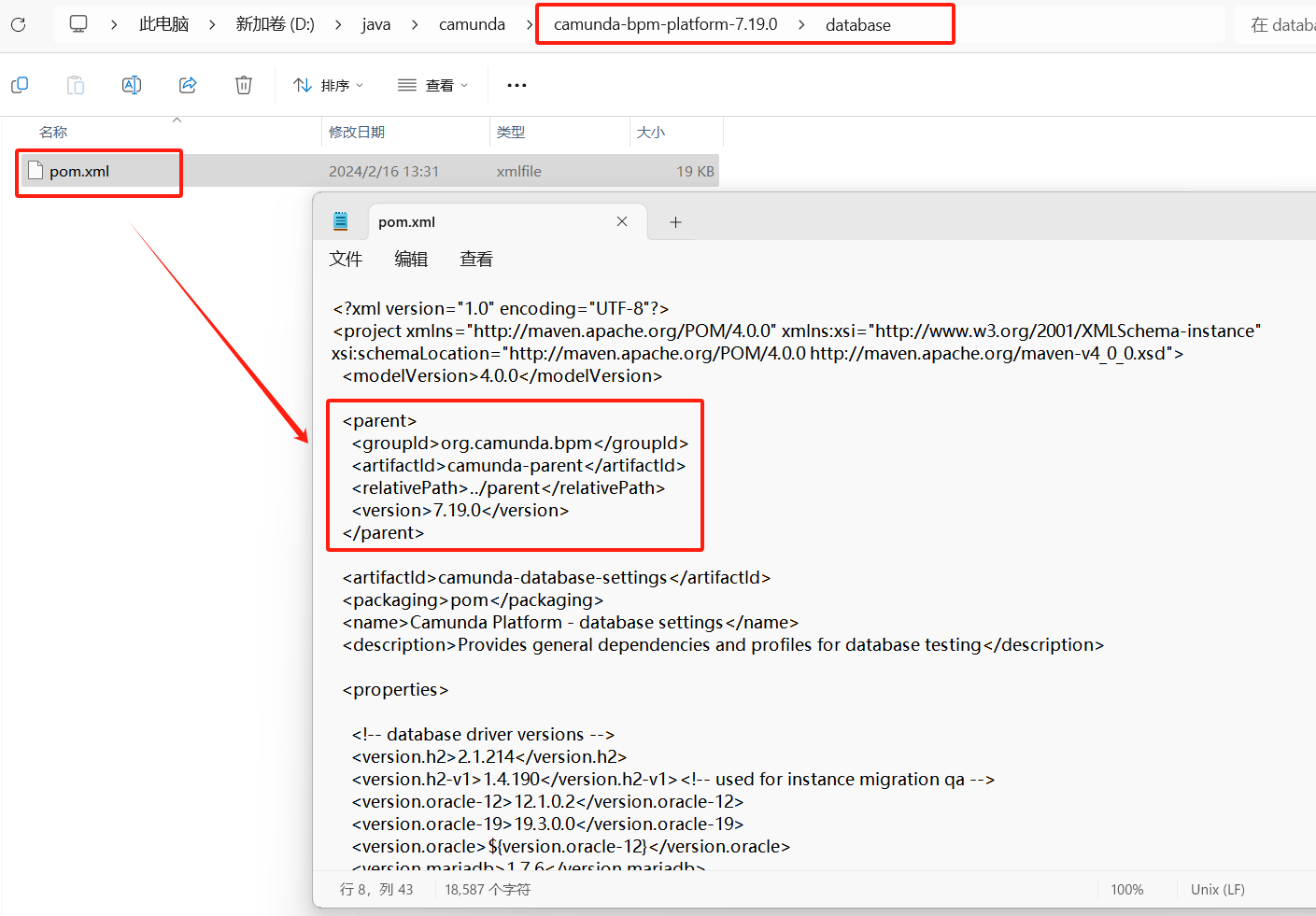
Task: Expand chevron after camunda breadcrumb
Action: [529, 24]
